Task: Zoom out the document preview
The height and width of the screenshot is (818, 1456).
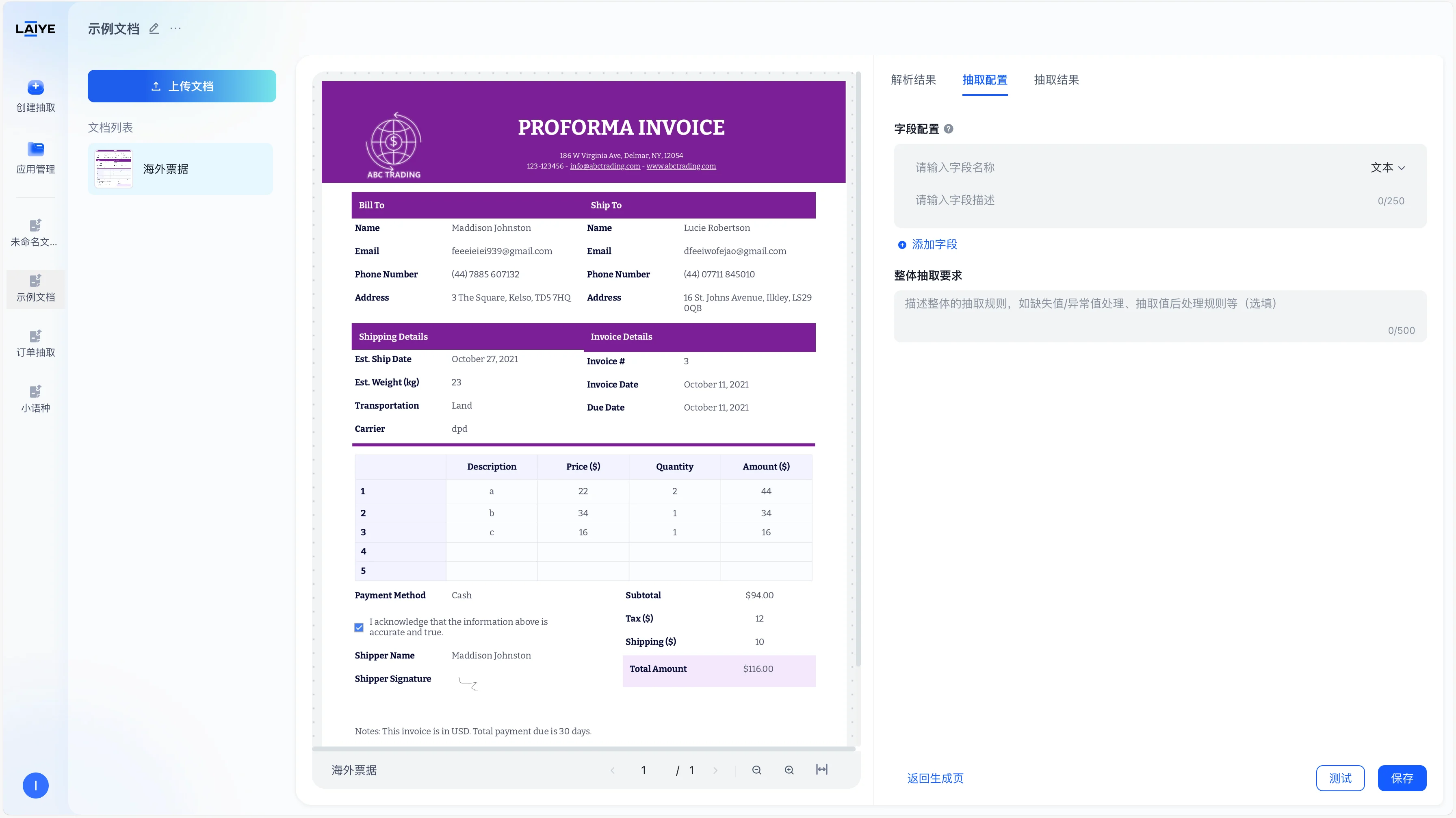Action: pyautogui.click(x=757, y=770)
